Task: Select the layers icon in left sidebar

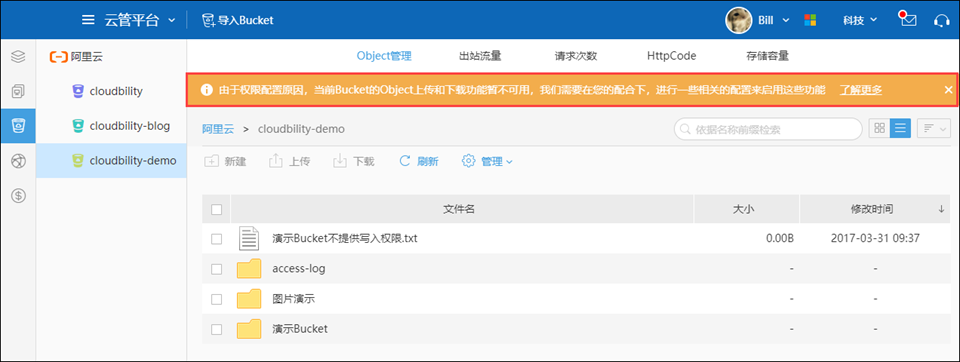Action: click(18, 57)
